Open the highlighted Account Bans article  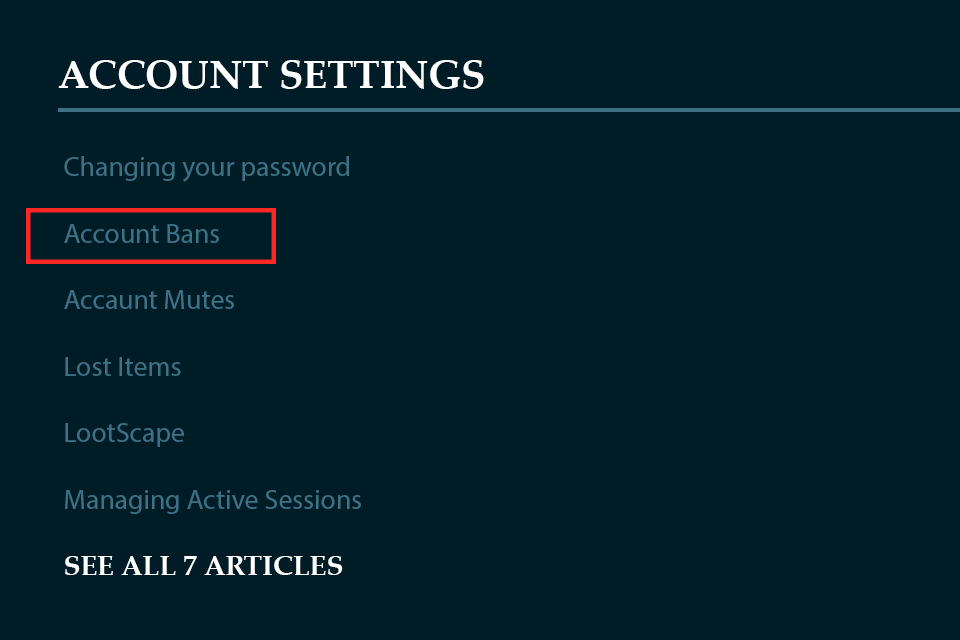pos(142,235)
